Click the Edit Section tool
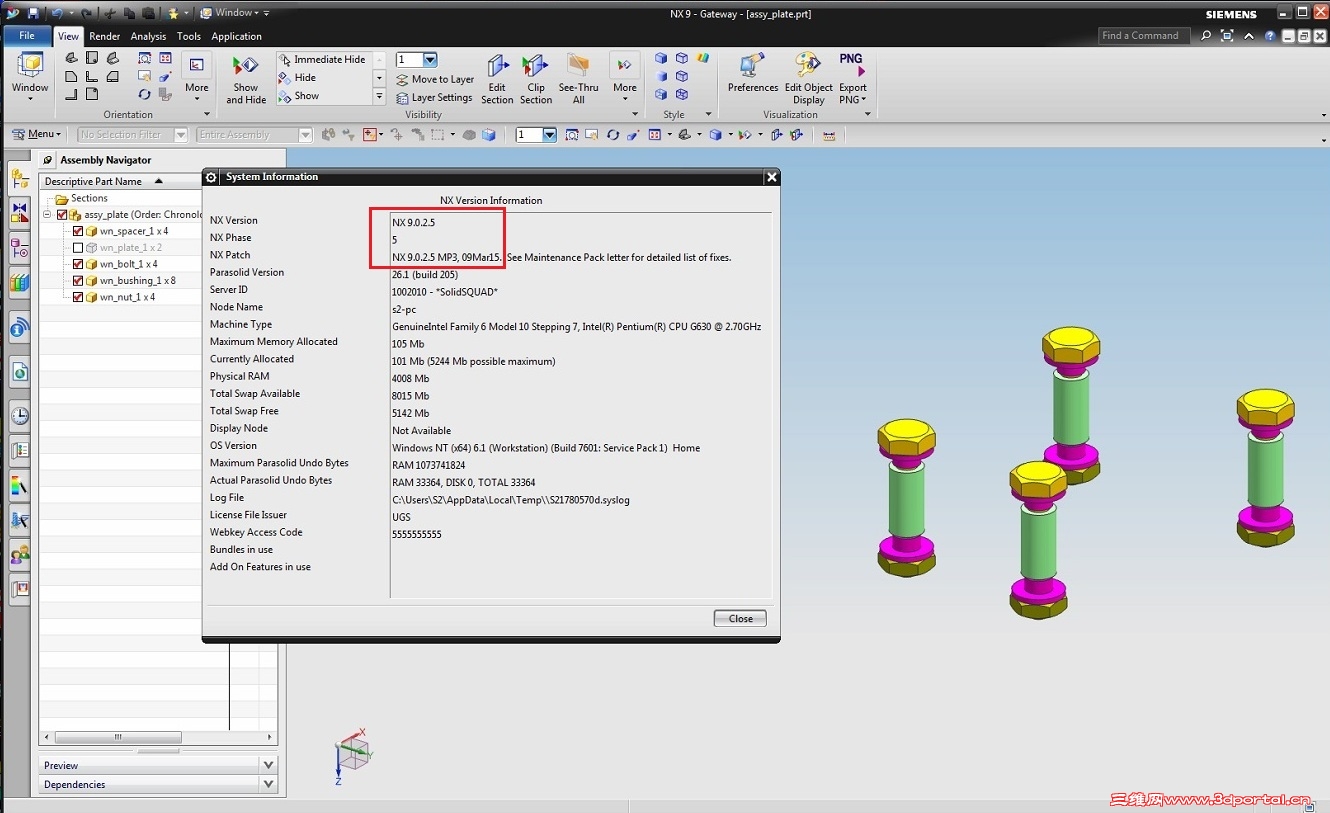Screen dimensions: 1330x813 coord(497,79)
